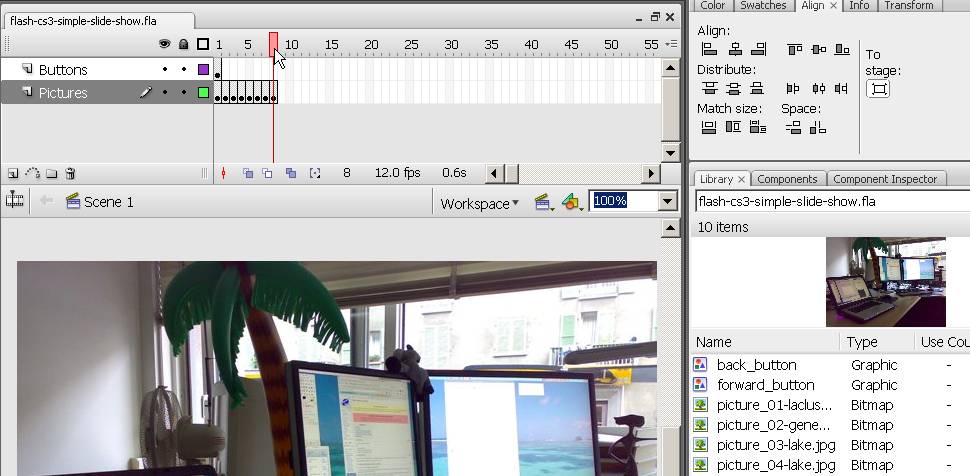Align right edge
Viewport: 970px width, 476px height.
758,49
